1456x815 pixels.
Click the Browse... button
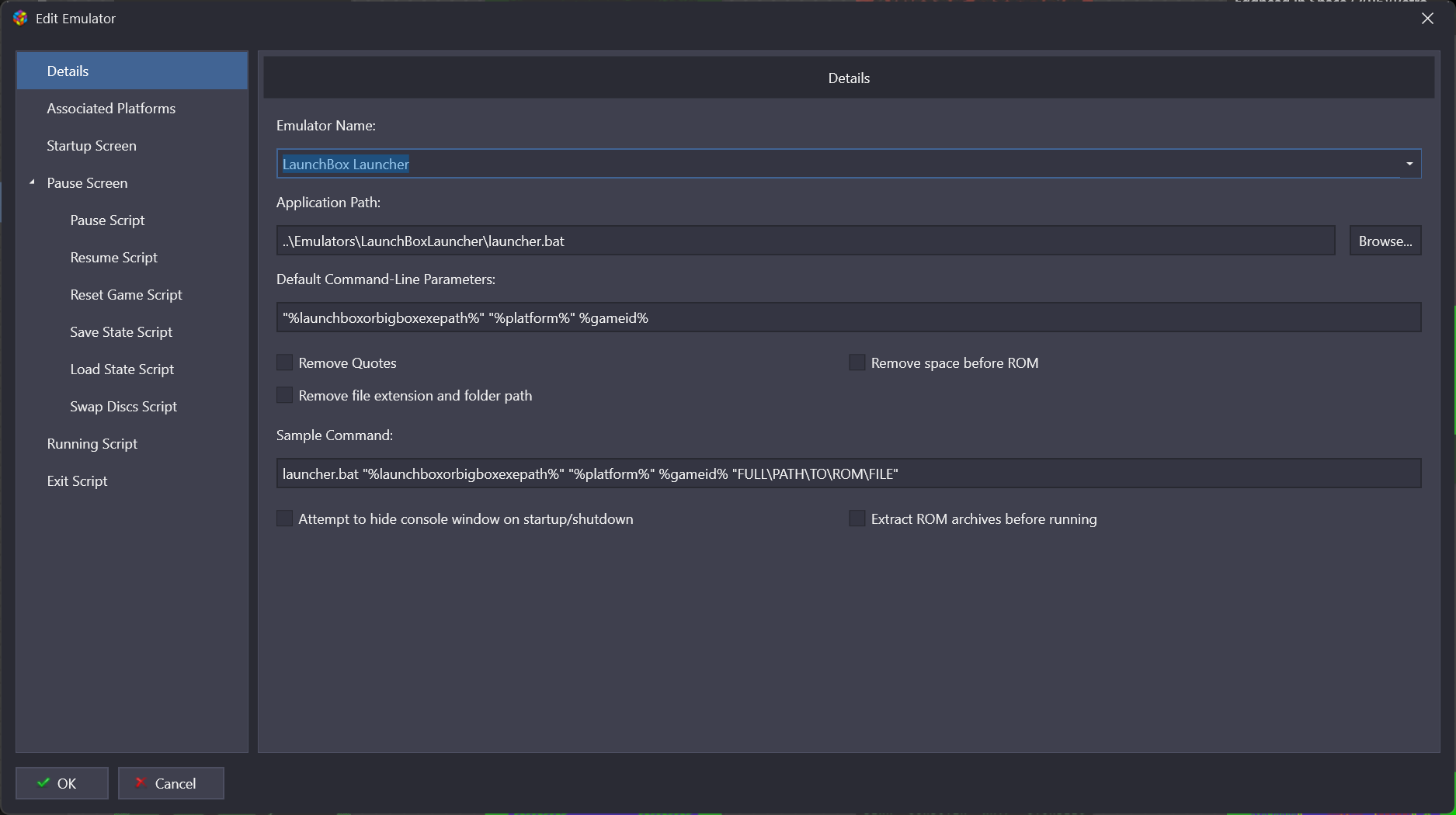[x=1385, y=241]
